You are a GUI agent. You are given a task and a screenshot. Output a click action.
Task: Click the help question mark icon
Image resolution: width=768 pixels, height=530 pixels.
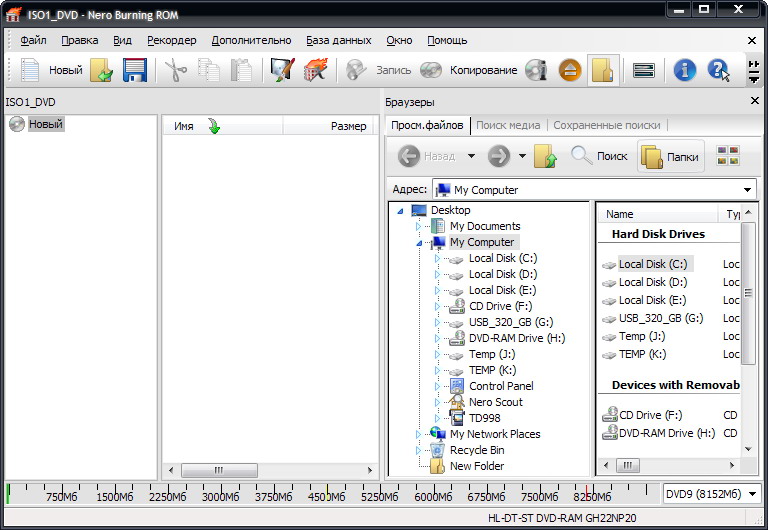[718, 70]
